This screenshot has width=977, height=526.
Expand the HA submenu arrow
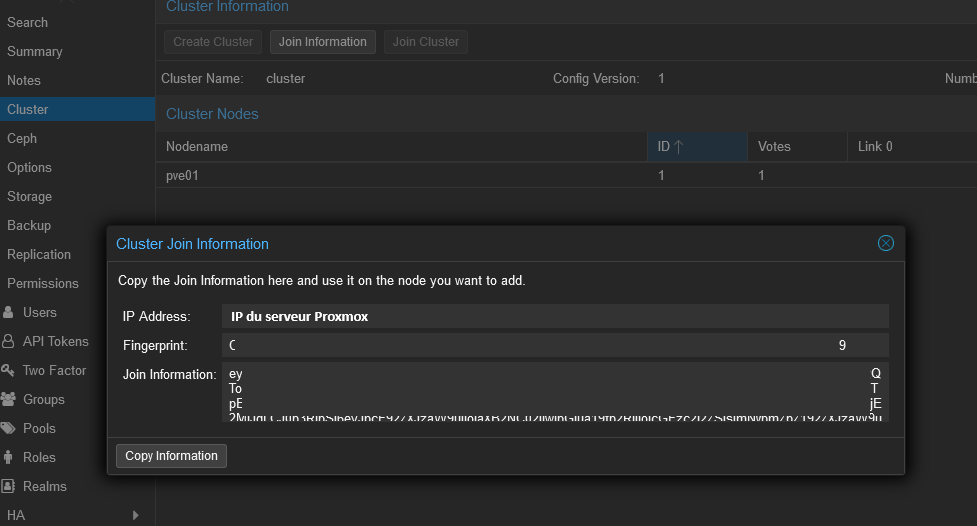click(x=136, y=515)
